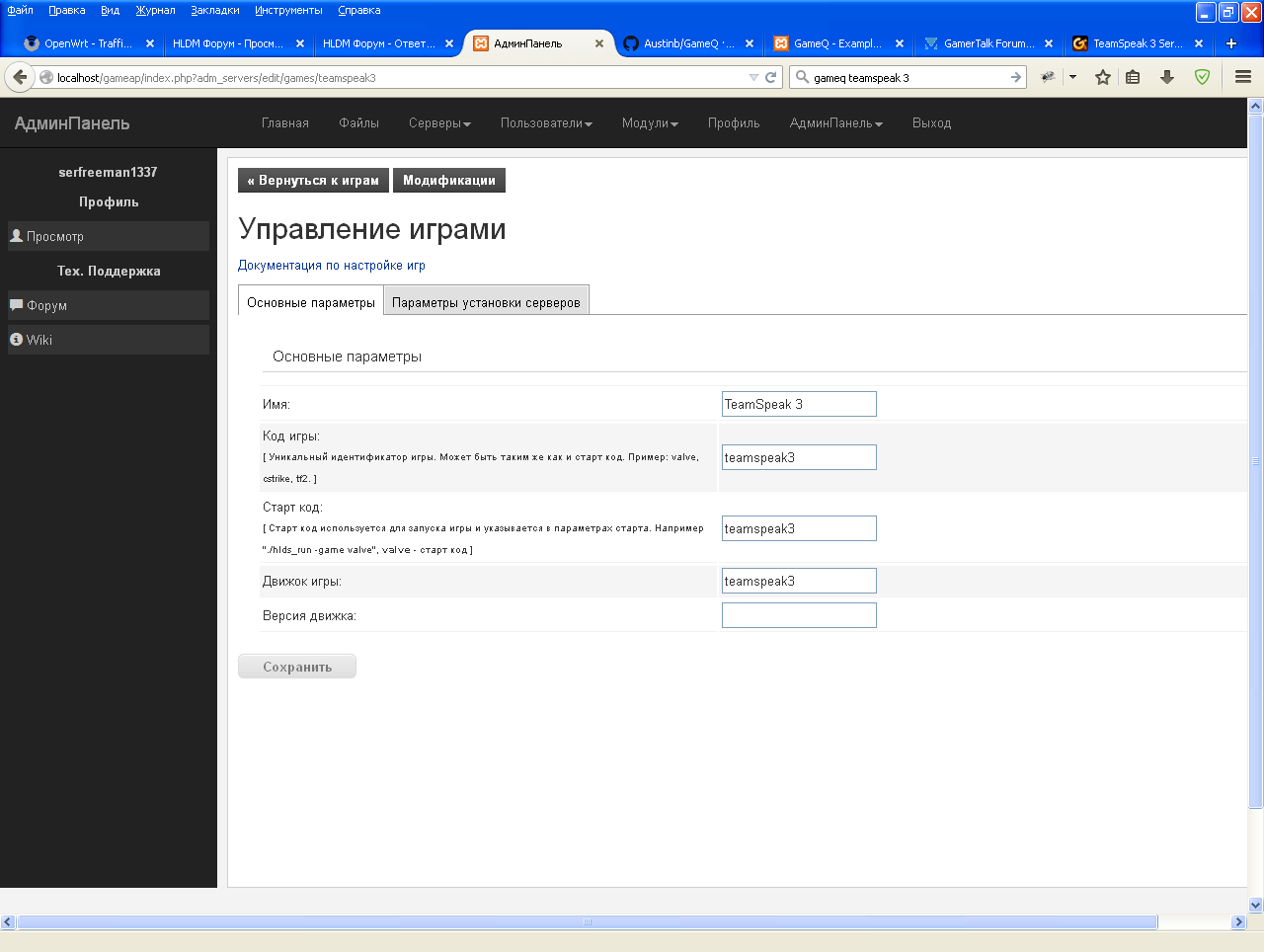Open the Модули dropdown menu
Image resolution: width=1264 pixels, height=952 pixels.
(x=650, y=123)
